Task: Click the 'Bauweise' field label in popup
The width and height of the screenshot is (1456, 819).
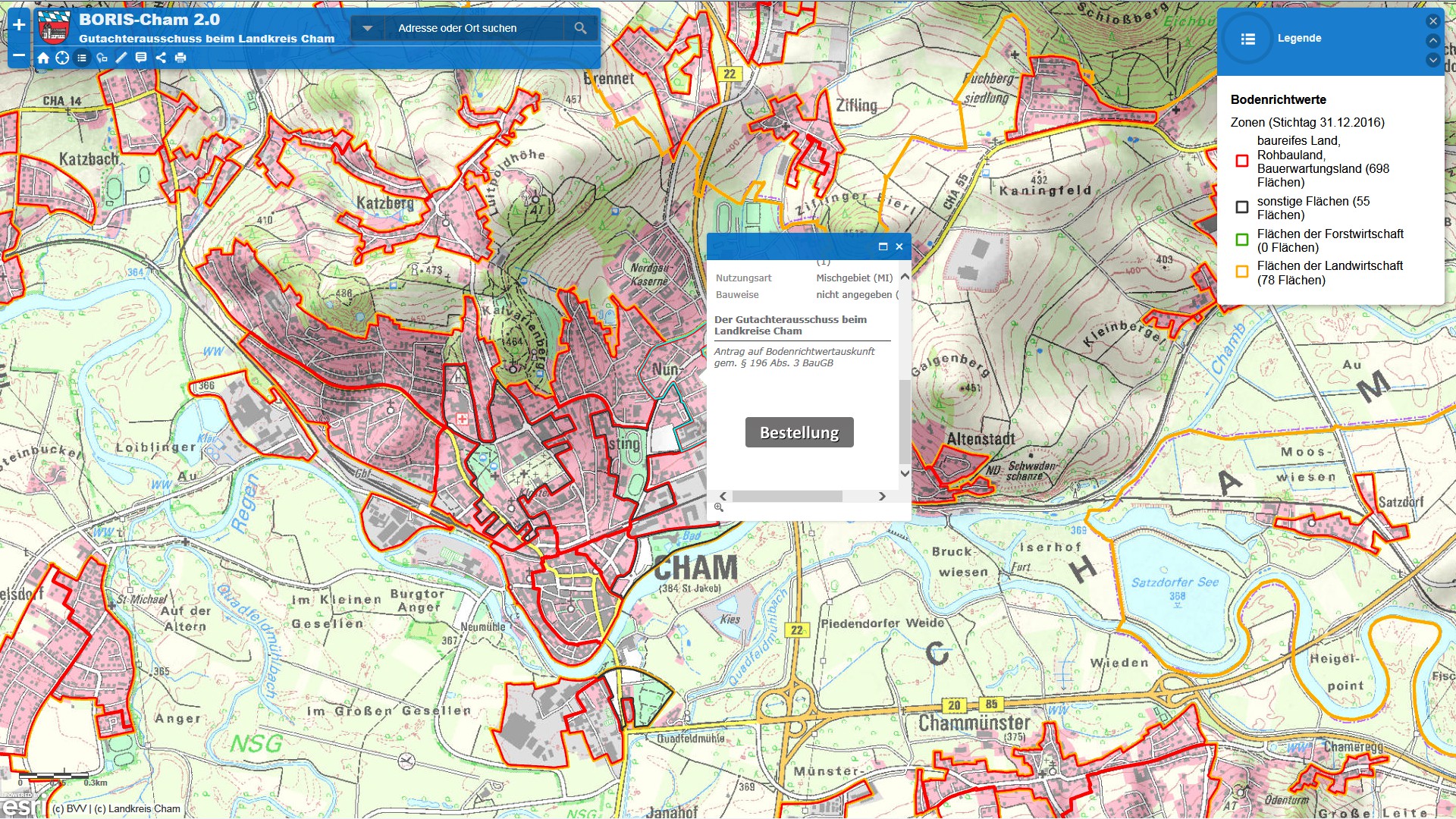Action: pyautogui.click(x=737, y=294)
